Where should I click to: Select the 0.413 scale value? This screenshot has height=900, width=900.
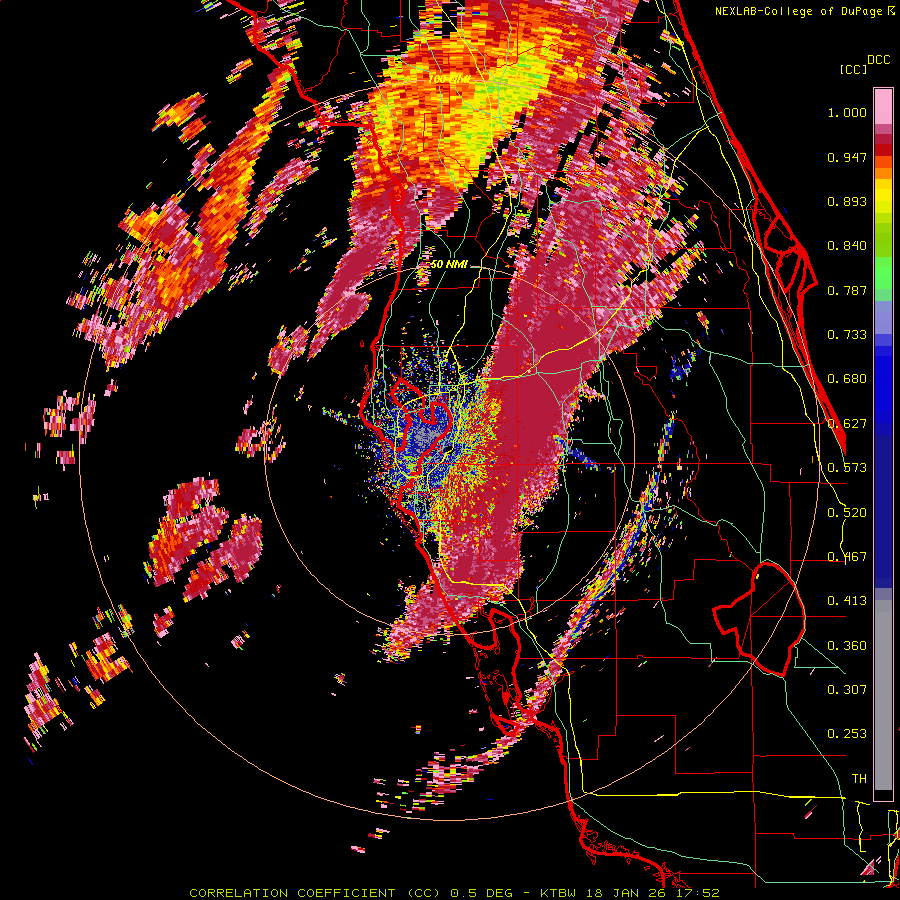(x=847, y=601)
